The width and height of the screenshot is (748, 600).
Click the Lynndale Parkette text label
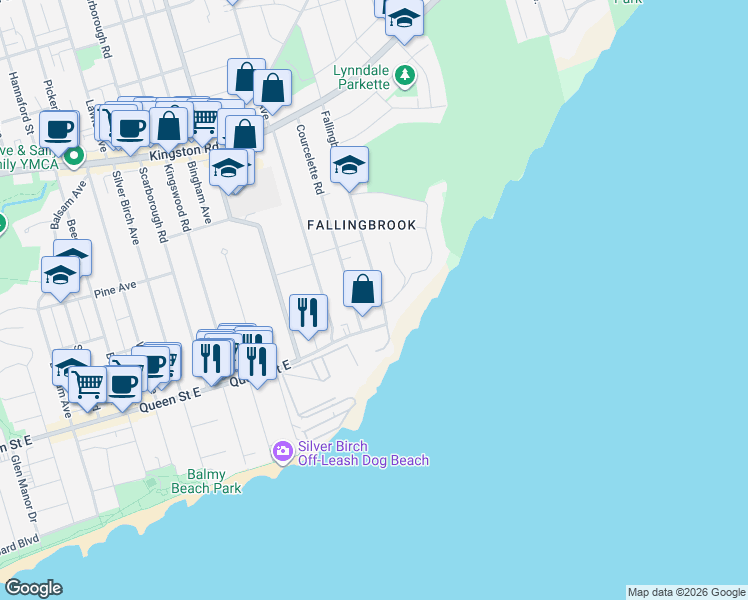point(361,77)
